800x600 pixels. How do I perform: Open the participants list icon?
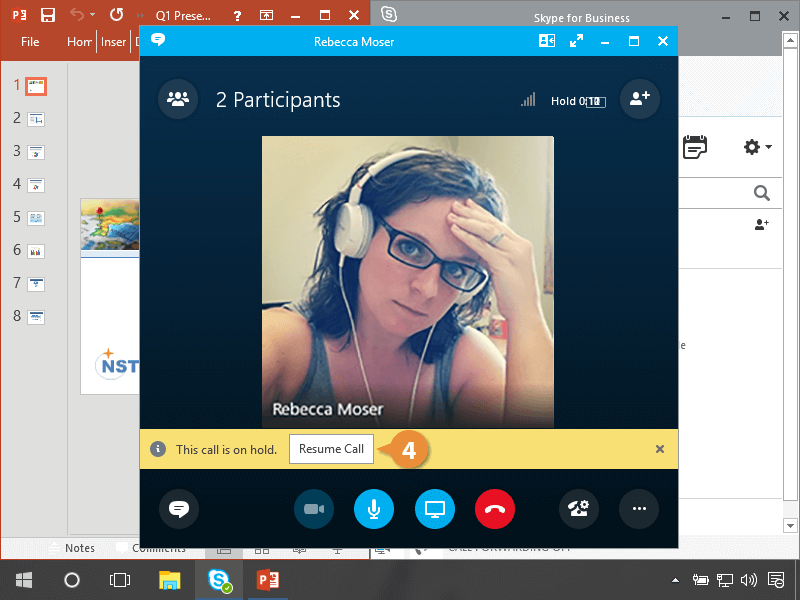(178, 99)
